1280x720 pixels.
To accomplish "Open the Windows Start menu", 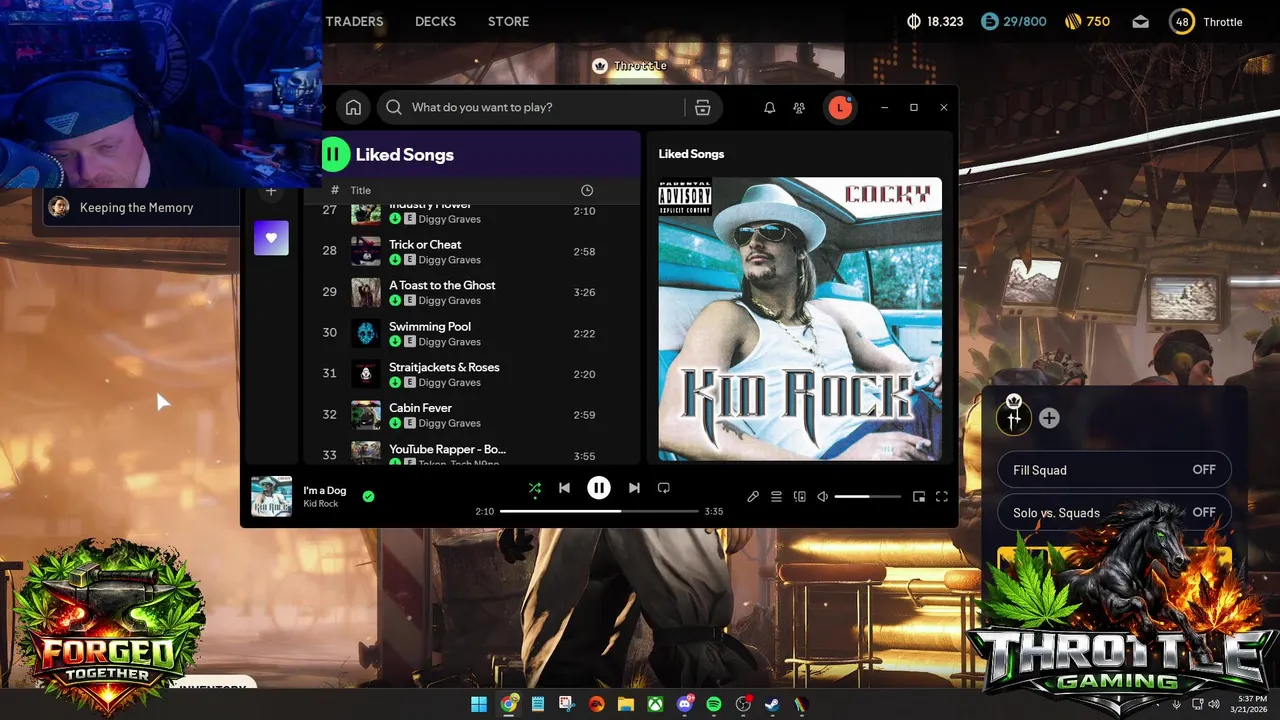I will 479,704.
